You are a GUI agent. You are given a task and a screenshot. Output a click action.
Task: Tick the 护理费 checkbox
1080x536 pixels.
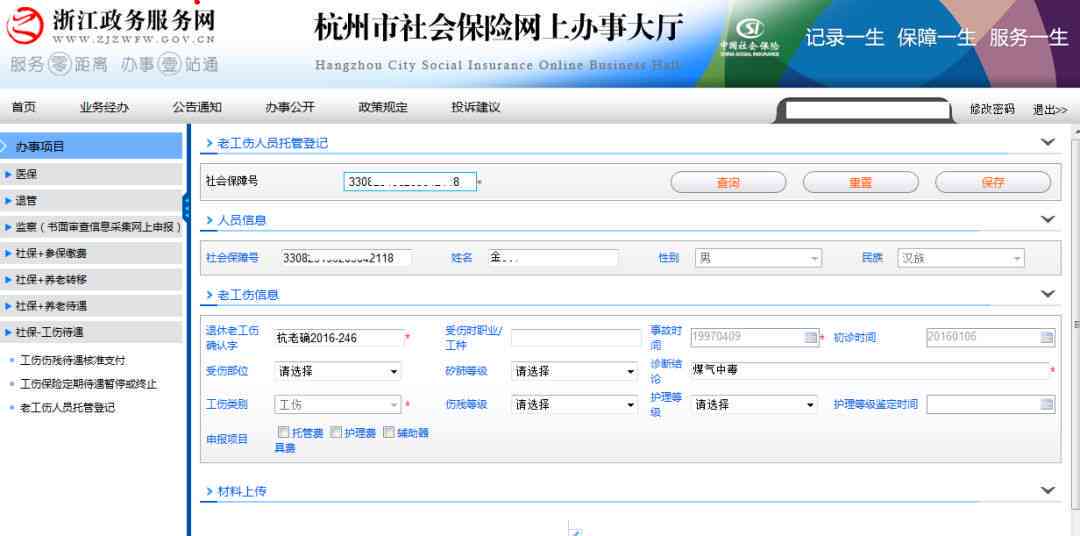[x=336, y=432]
